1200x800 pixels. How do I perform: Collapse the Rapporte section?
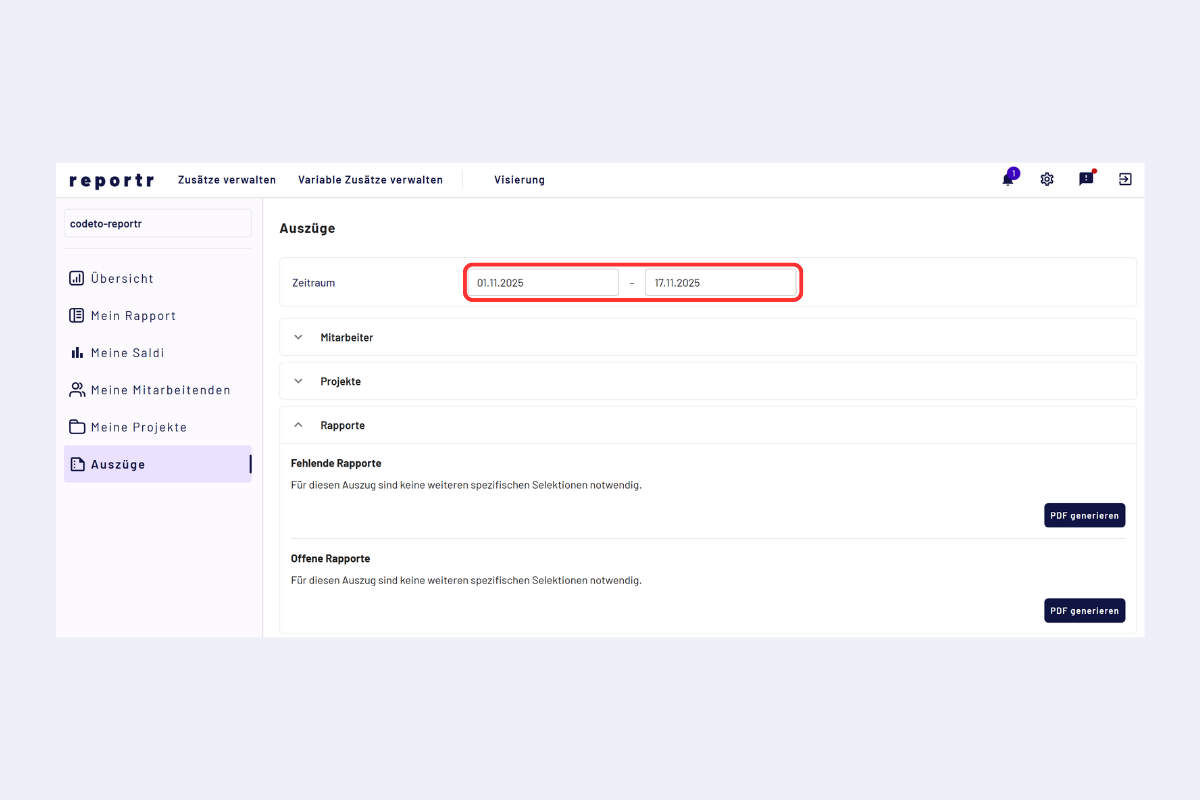[x=298, y=426]
